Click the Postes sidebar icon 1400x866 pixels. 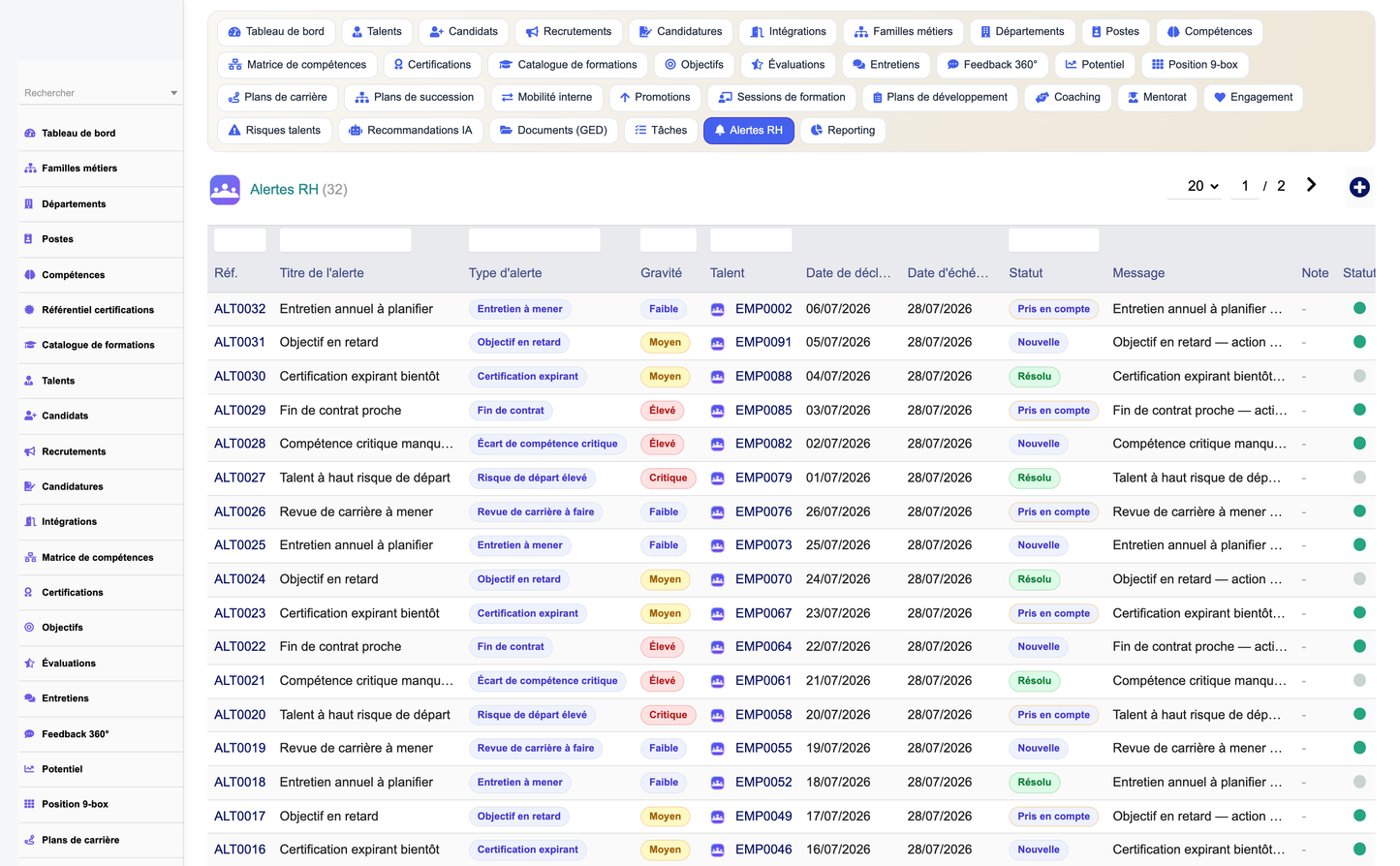(29, 239)
